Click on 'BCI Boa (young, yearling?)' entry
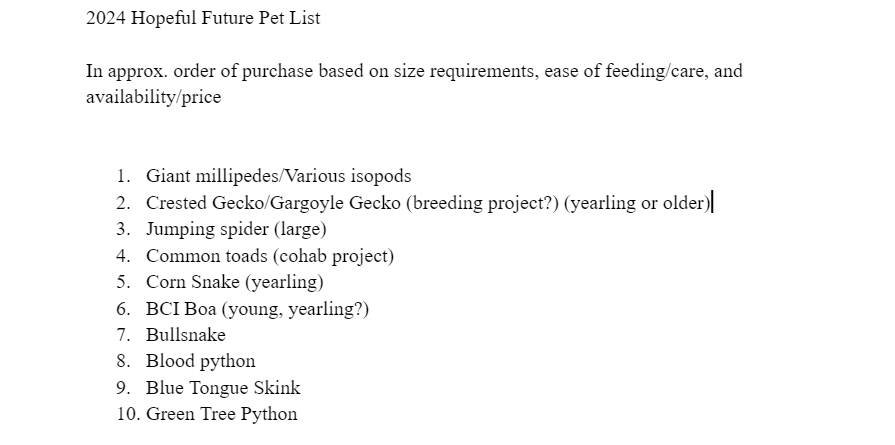Image resolution: width=895 pixels, height=445 pixels. [x=257, y=309]
